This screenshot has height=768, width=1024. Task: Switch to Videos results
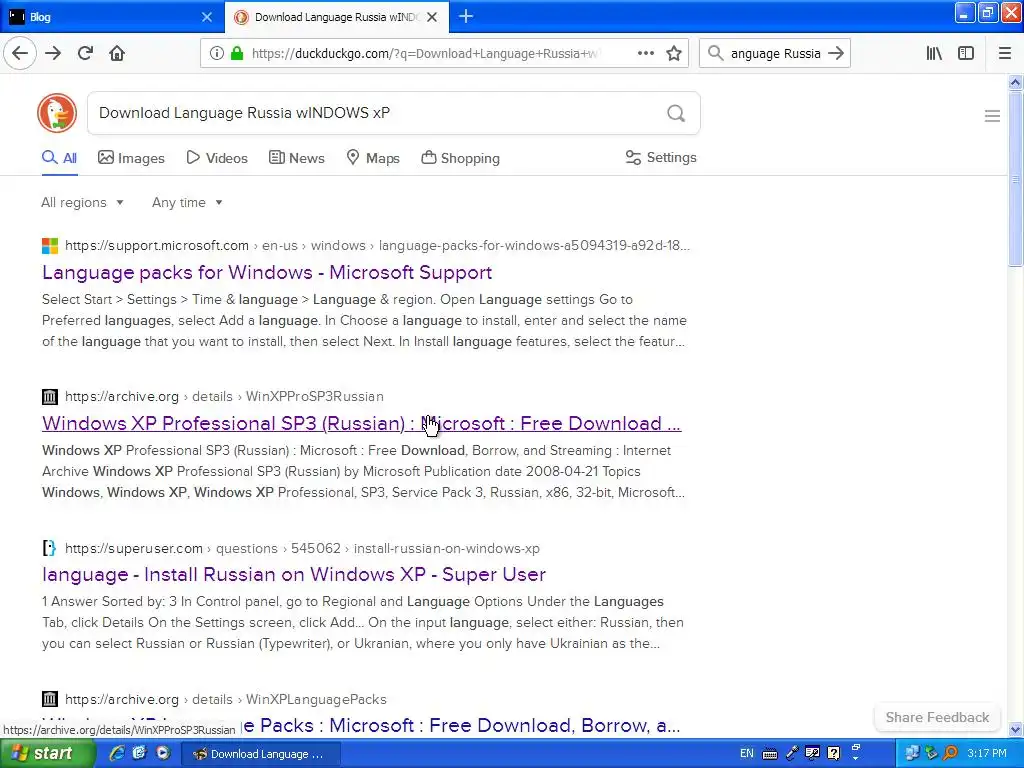click(x=217, y=158)
